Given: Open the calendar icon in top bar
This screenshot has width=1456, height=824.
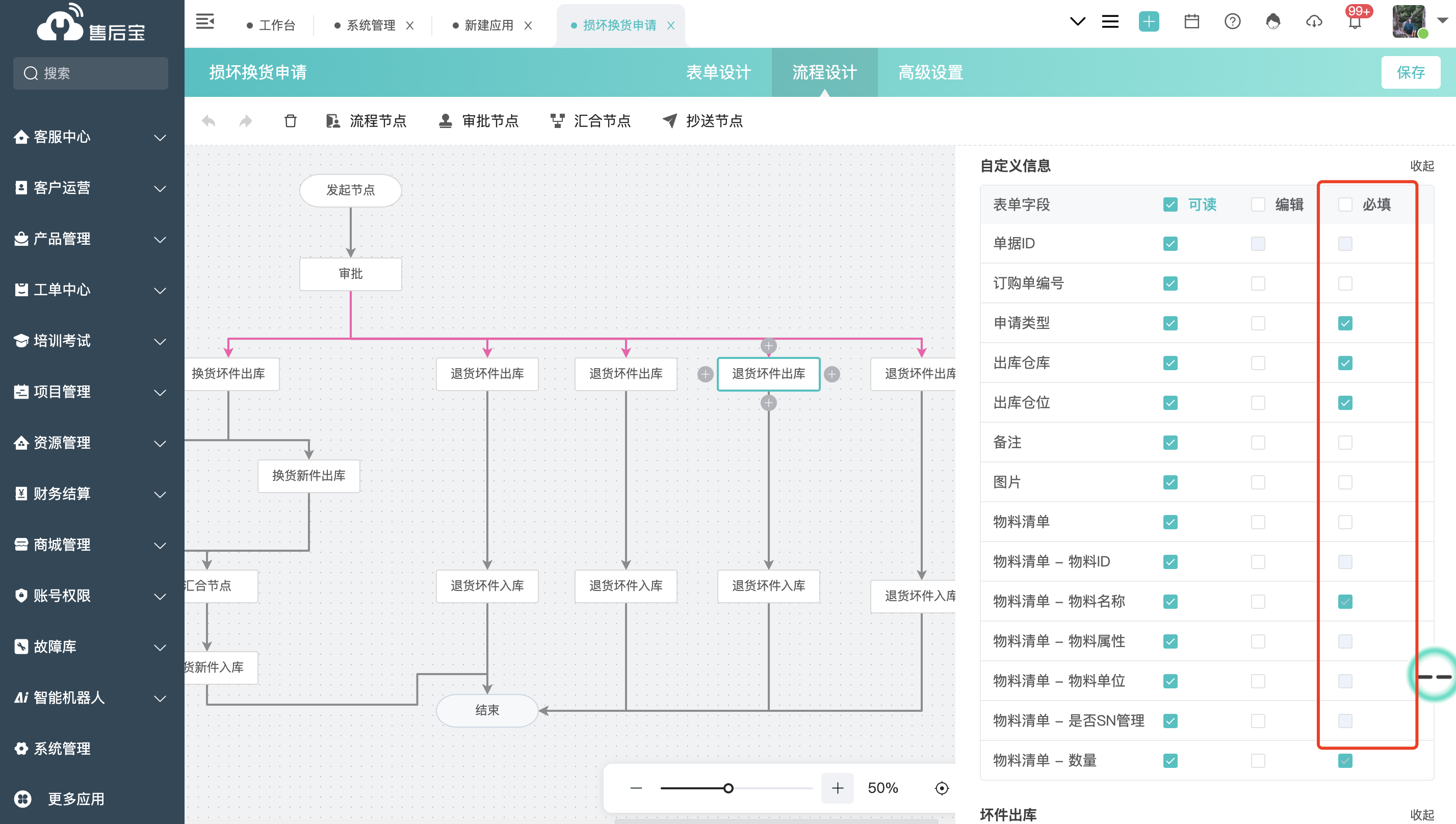Looking at the screenshot, I should pos(1191,21).
